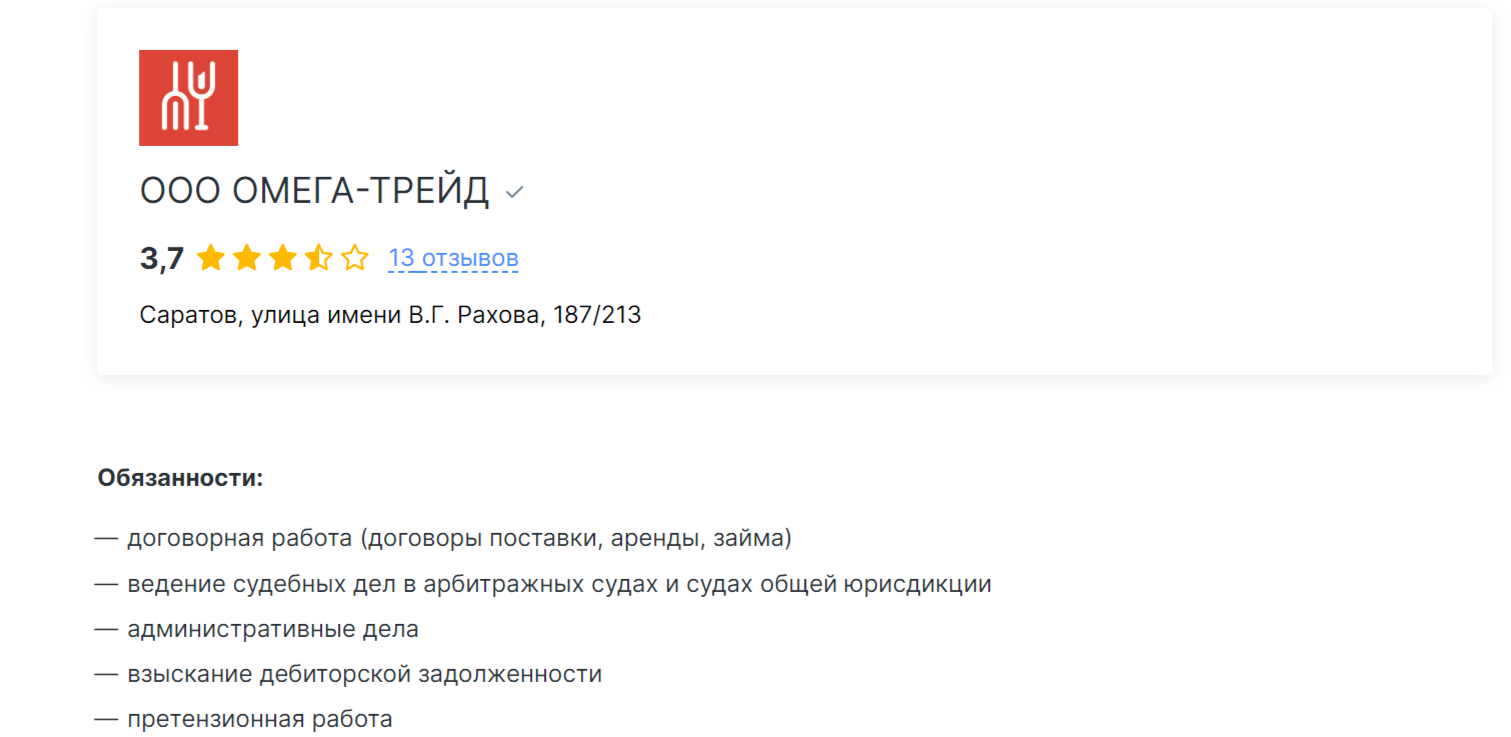Click the word отзывов in reviews link
1511x737 pixels.
click(470, 258)
